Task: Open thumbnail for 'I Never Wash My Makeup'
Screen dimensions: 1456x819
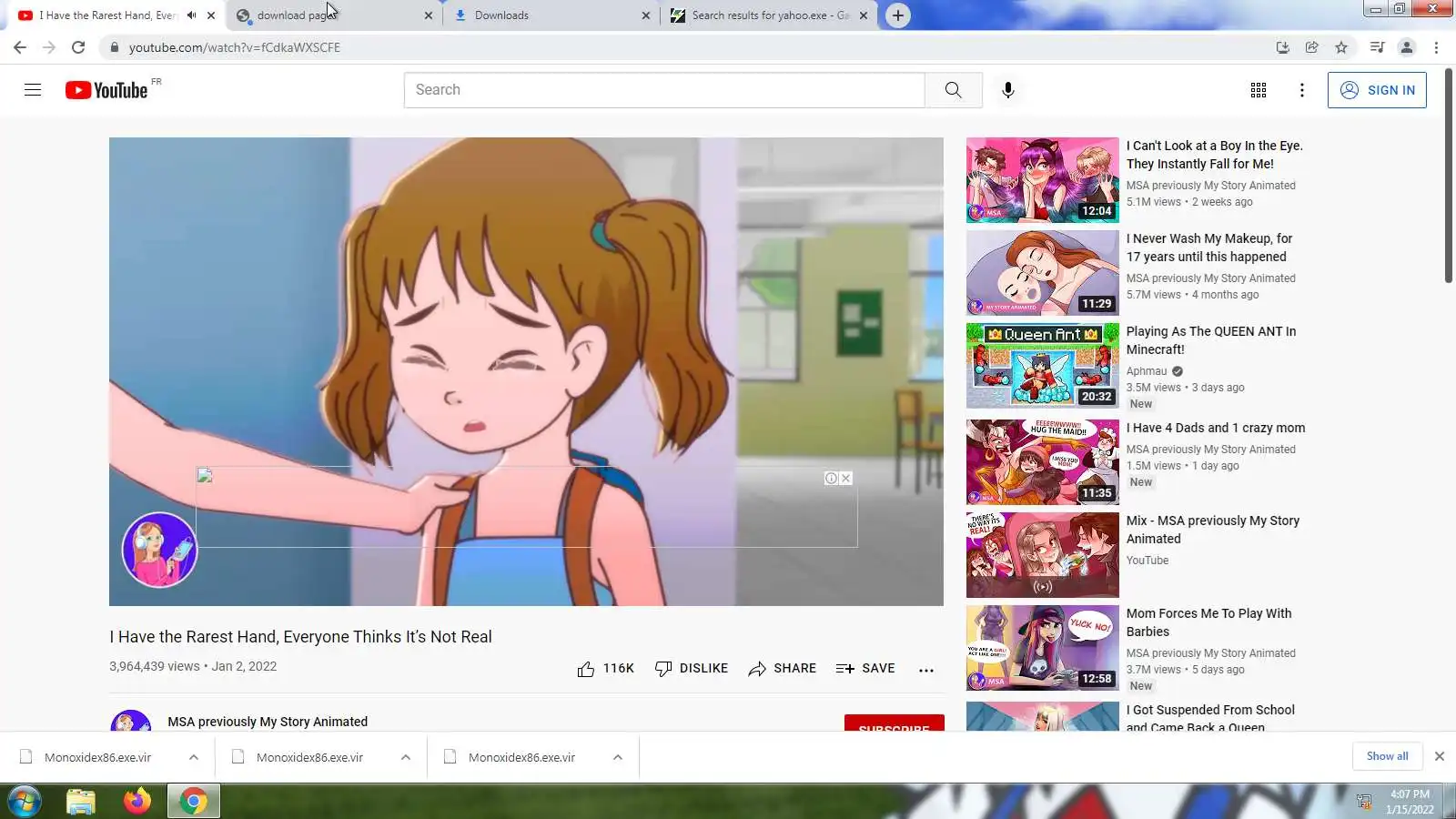Action: tap(1043, 273)
